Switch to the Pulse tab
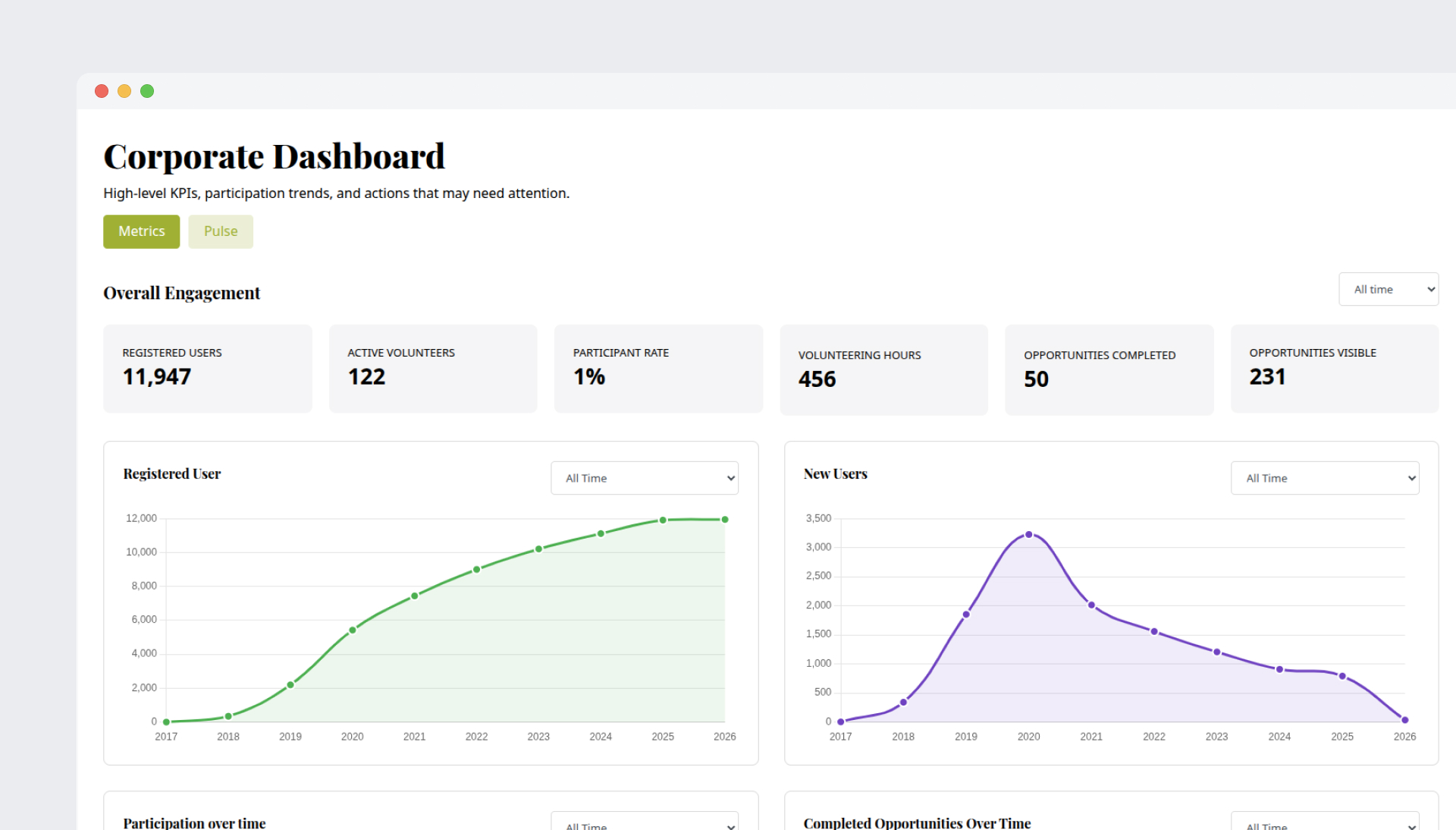The image size is (1456, 830). (221, 231)
